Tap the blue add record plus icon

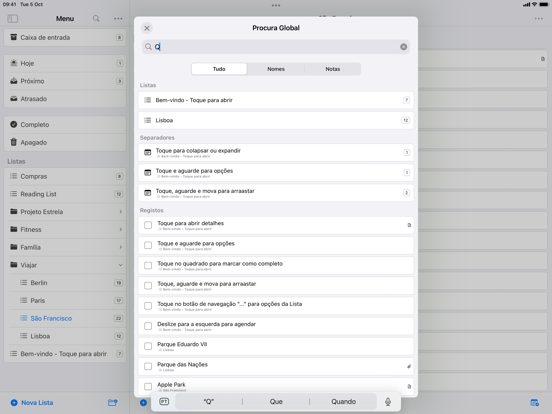click(x=143, y=402)
